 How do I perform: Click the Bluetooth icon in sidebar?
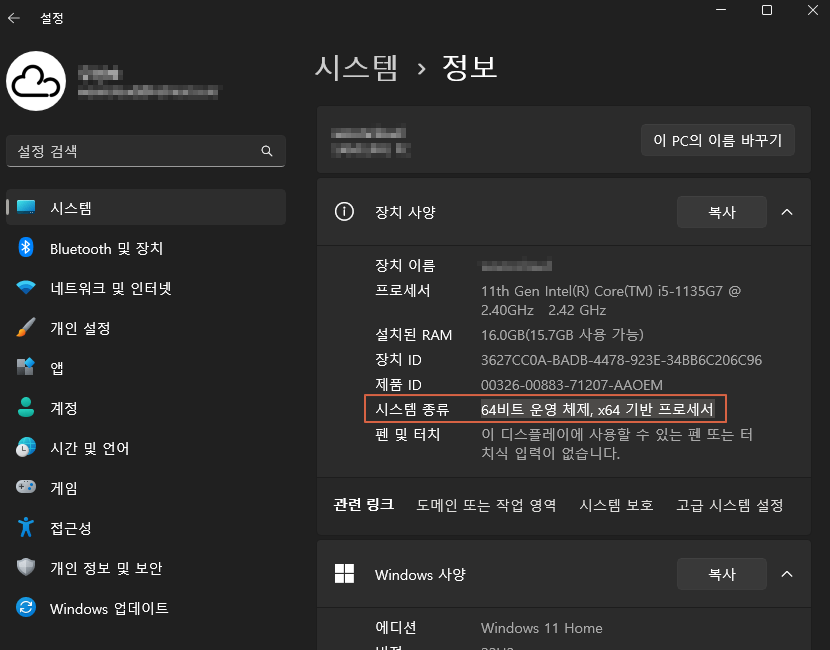[x=26, y=247]
